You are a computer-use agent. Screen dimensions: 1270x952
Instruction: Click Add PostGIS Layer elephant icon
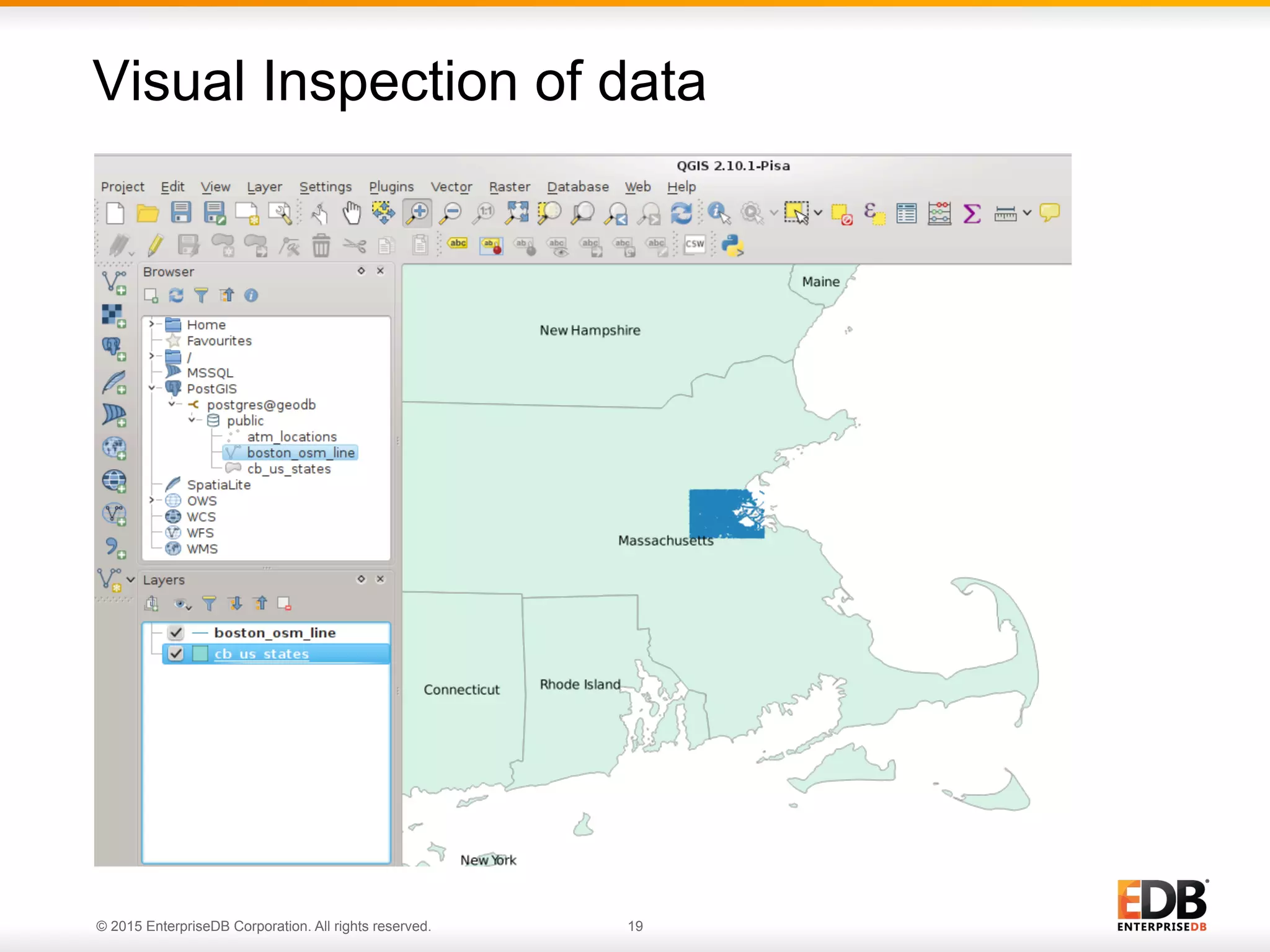[114, 349]
